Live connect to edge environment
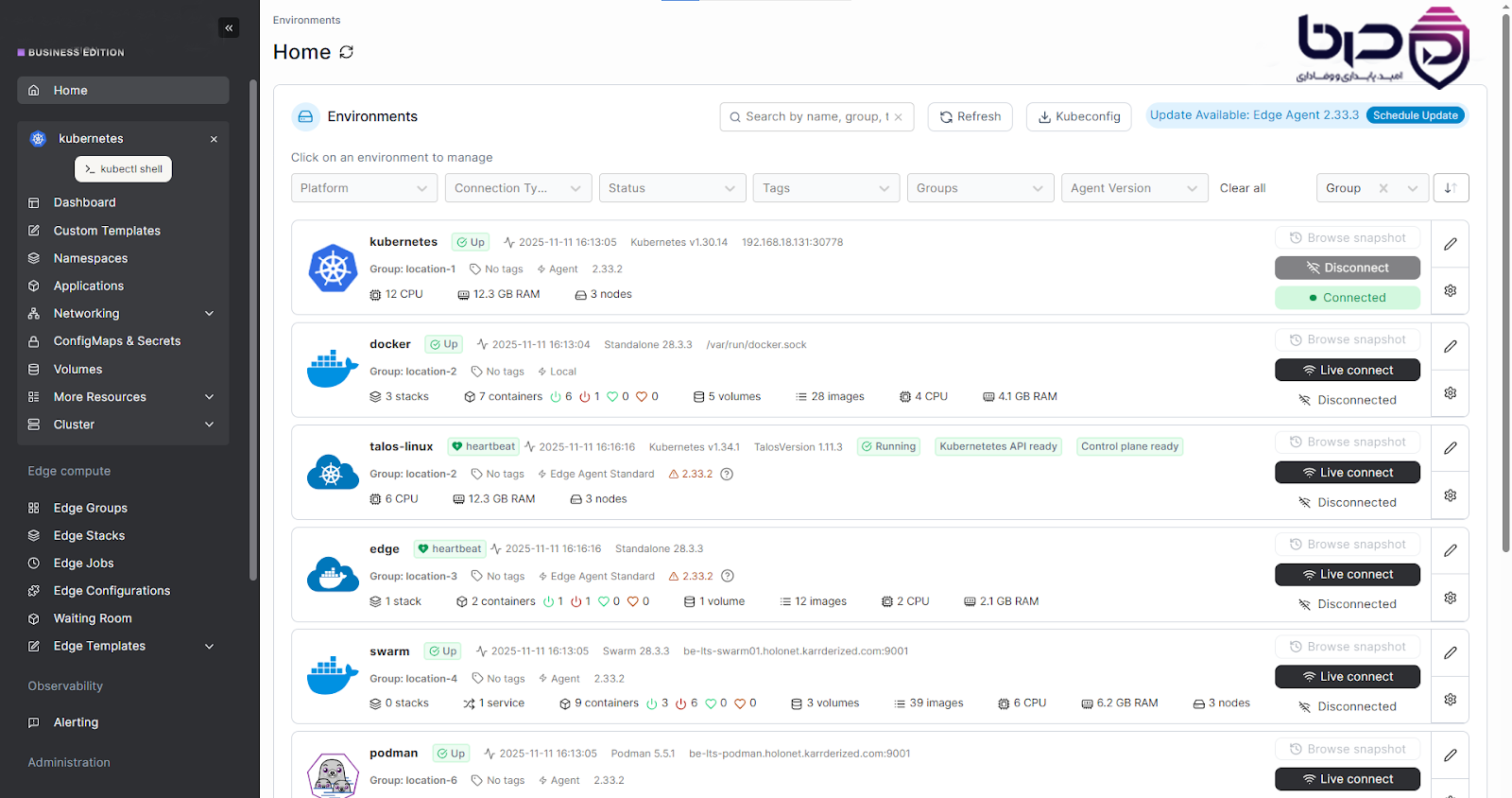Viewport: 1512px width, 798px height. [x=1347, y=574]
